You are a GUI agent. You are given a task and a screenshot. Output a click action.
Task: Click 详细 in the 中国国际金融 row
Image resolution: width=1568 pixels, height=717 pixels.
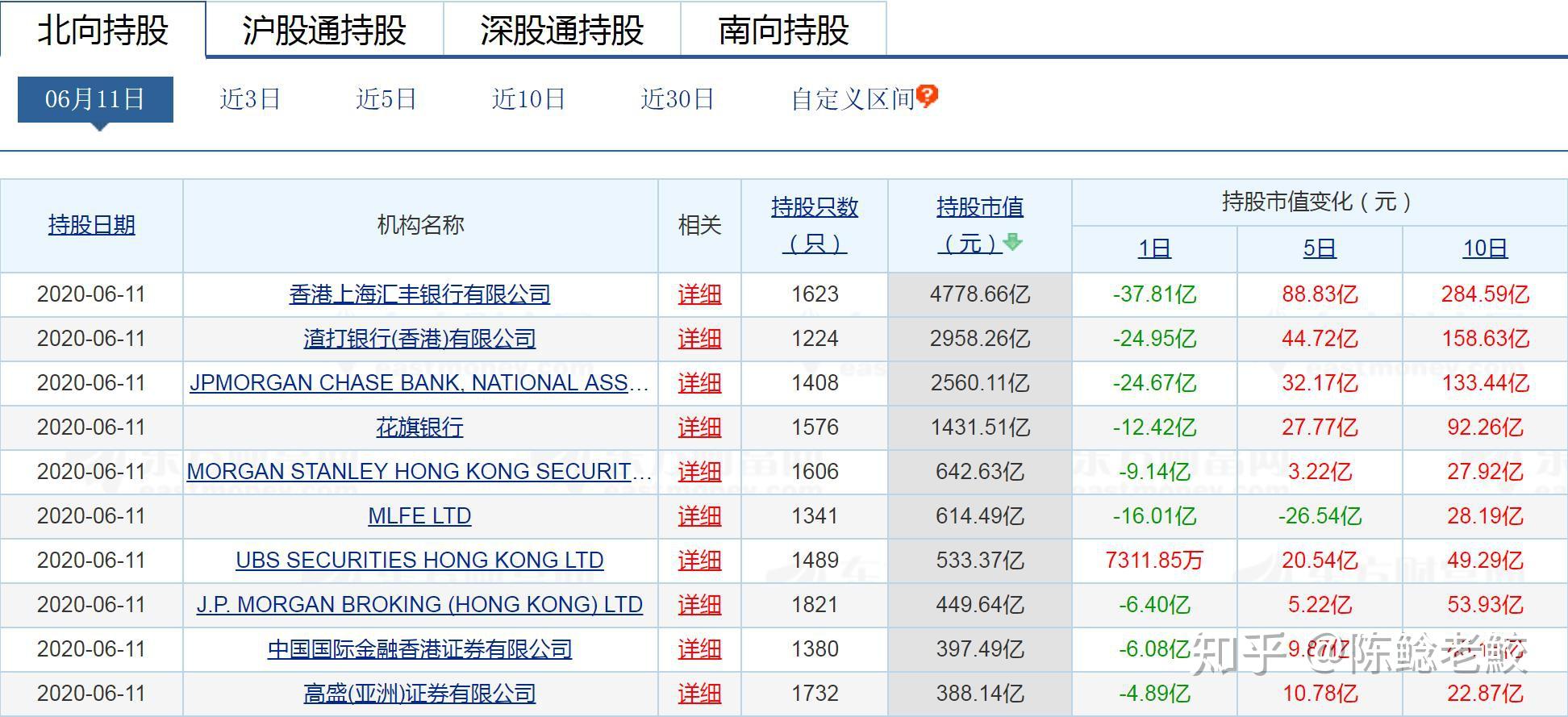pyautogui.click(x=699, y=649)
